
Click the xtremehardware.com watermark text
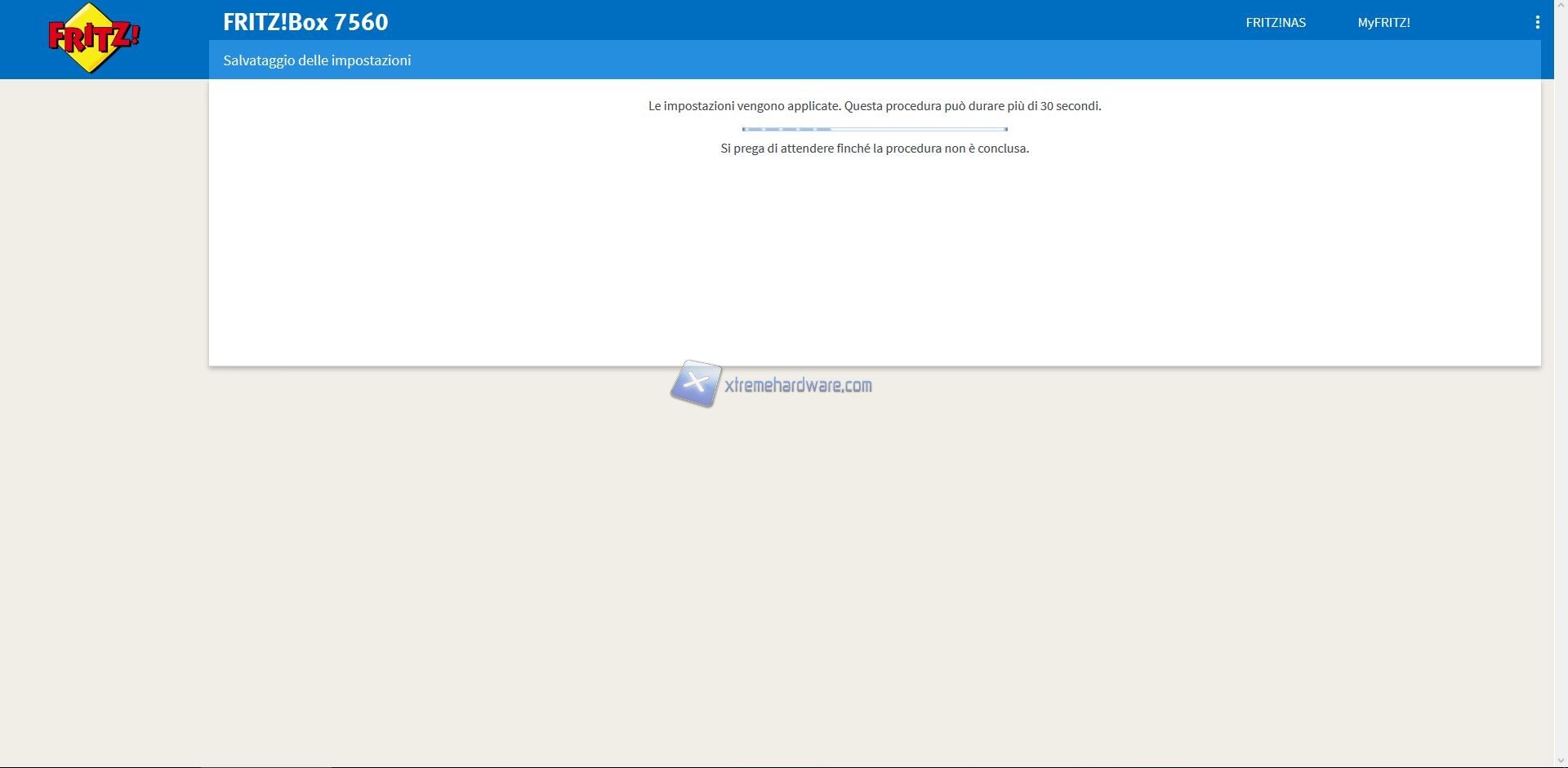click(x=798, y=385)
